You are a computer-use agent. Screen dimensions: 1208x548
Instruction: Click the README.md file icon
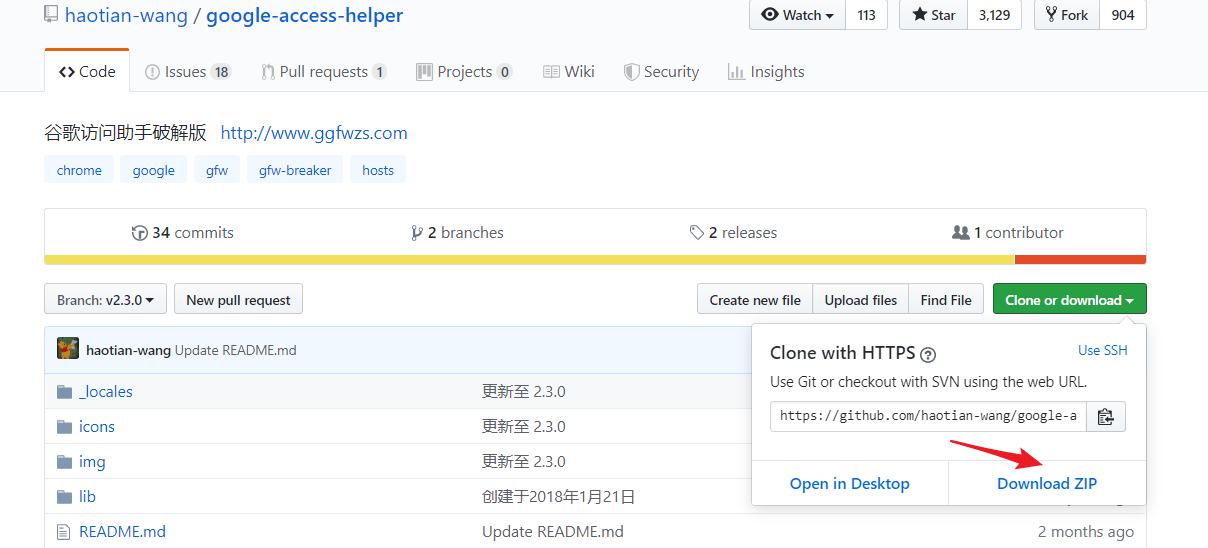[x=64, y=531]
